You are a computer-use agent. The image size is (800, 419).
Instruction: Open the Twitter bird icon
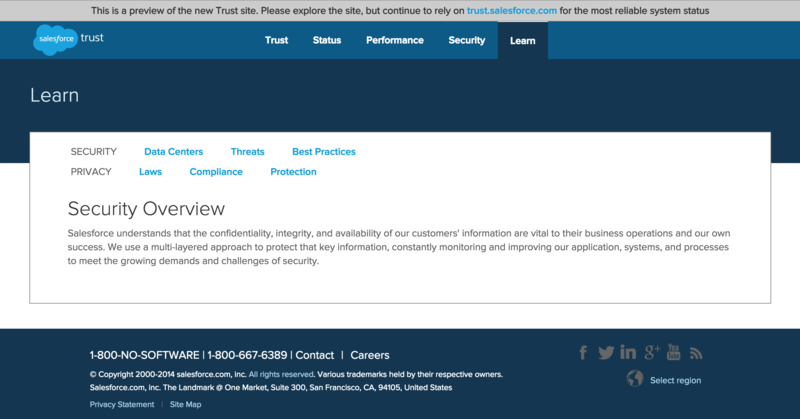tap(606, 353)
